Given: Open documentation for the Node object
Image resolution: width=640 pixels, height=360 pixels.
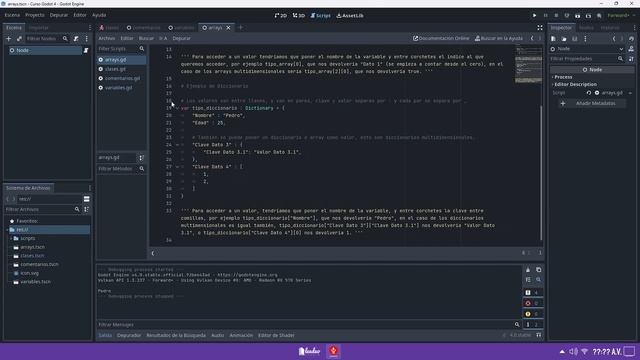Looking at the screenshot, I should tap(631, 49).
